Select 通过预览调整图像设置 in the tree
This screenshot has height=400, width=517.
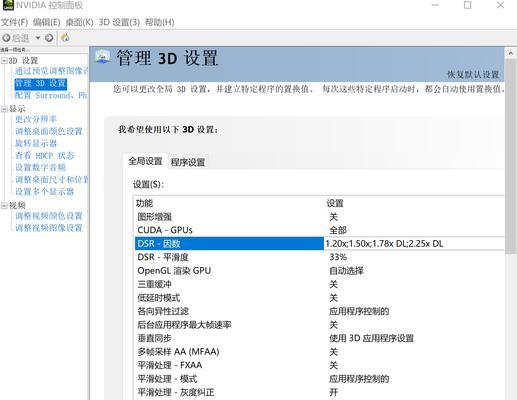[x=51, y=71]
